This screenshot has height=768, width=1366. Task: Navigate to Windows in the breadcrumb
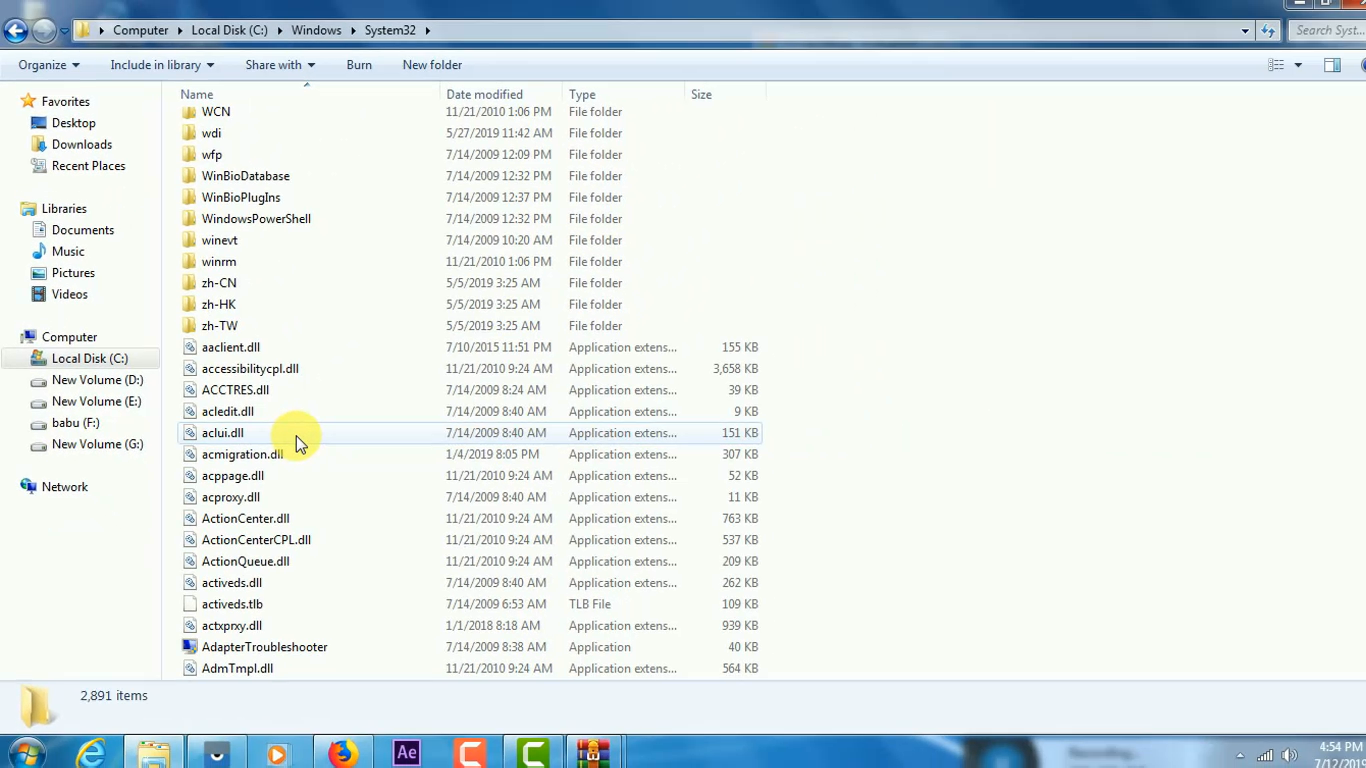click(x=316, y=31)
